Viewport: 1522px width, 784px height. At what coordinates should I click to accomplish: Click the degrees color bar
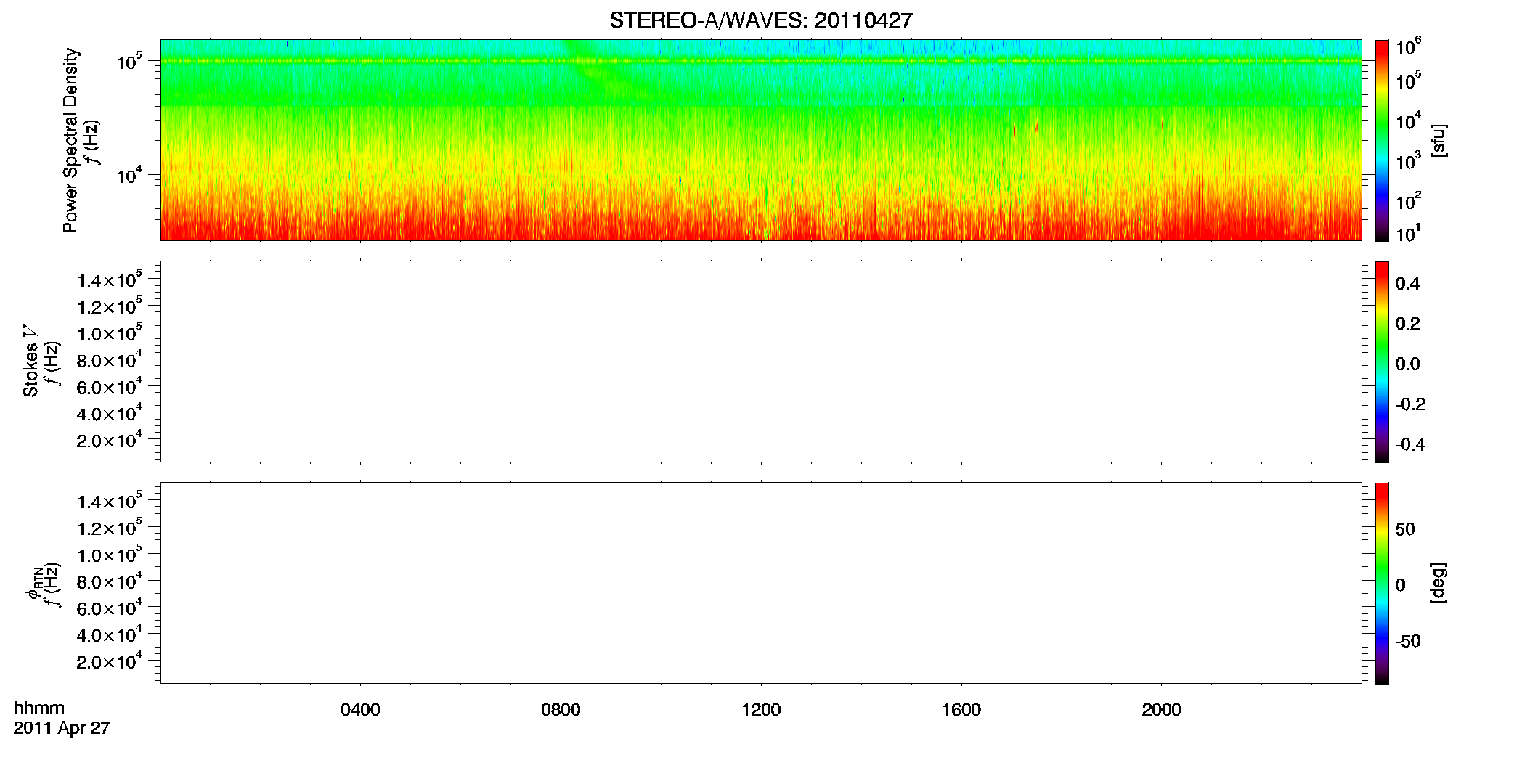click(x=1382, y=583)
